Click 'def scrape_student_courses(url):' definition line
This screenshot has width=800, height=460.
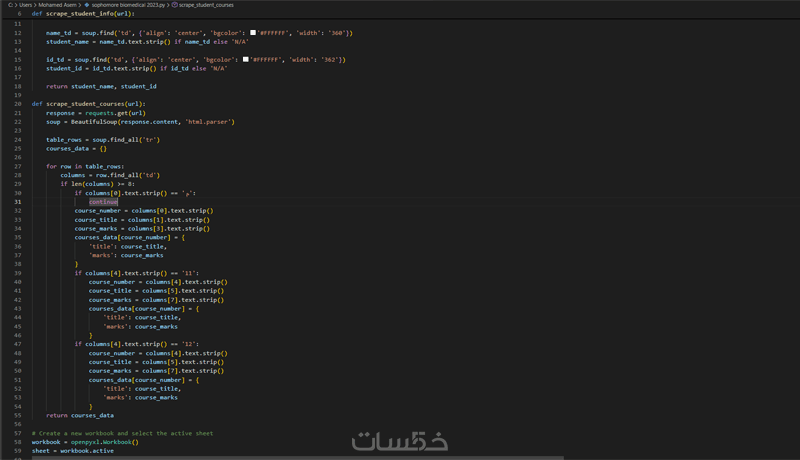coord(88,104)
